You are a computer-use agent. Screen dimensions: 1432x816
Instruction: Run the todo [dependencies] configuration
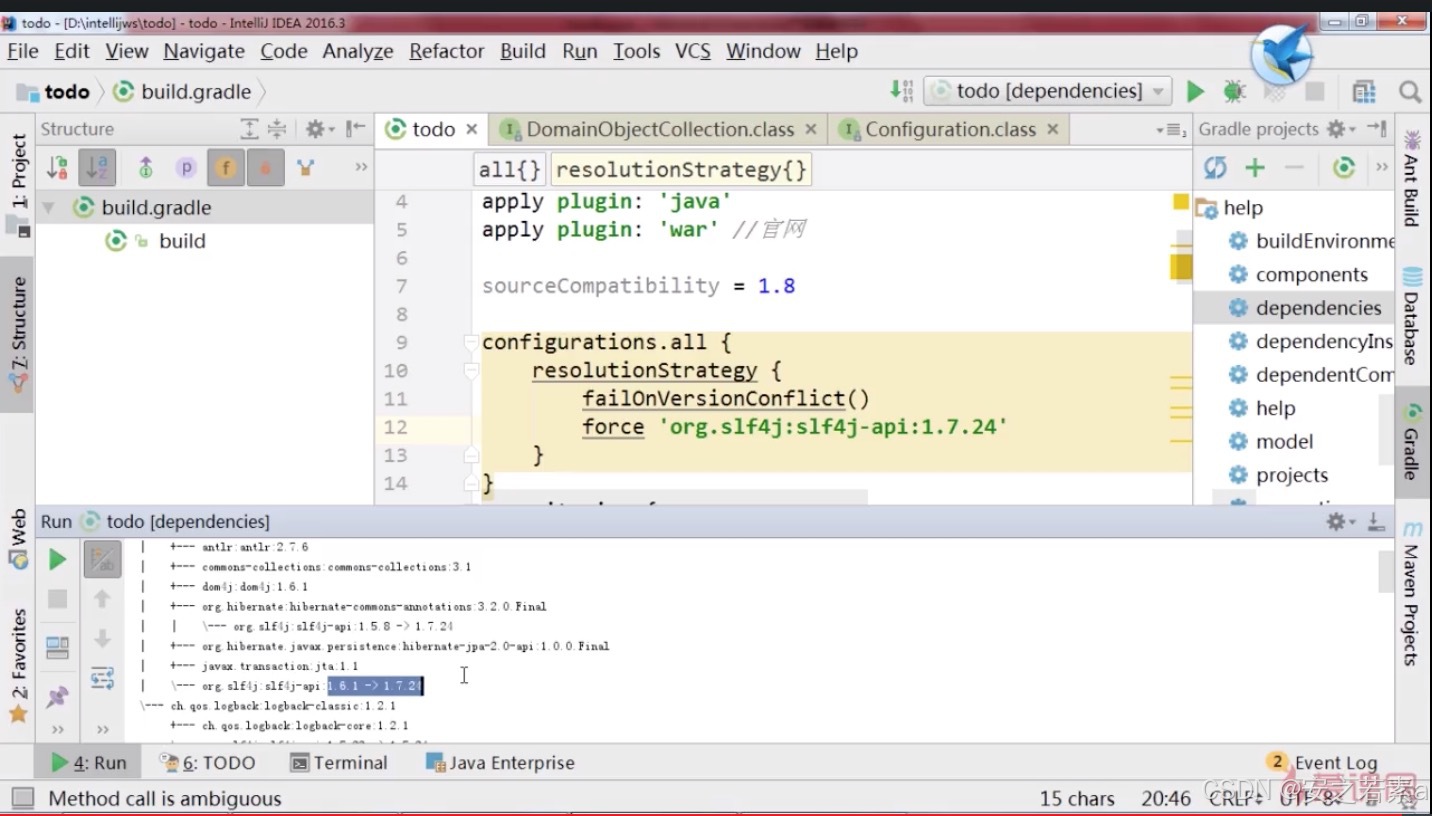coord(1195,91)
